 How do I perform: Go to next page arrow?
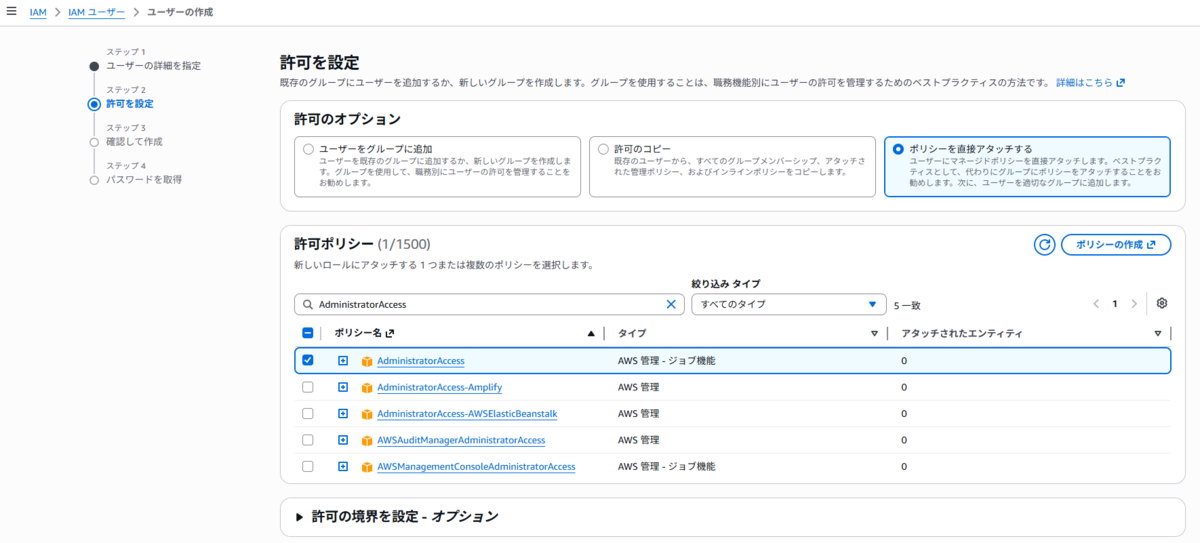pyautogui.click(x=1134, y=303)
